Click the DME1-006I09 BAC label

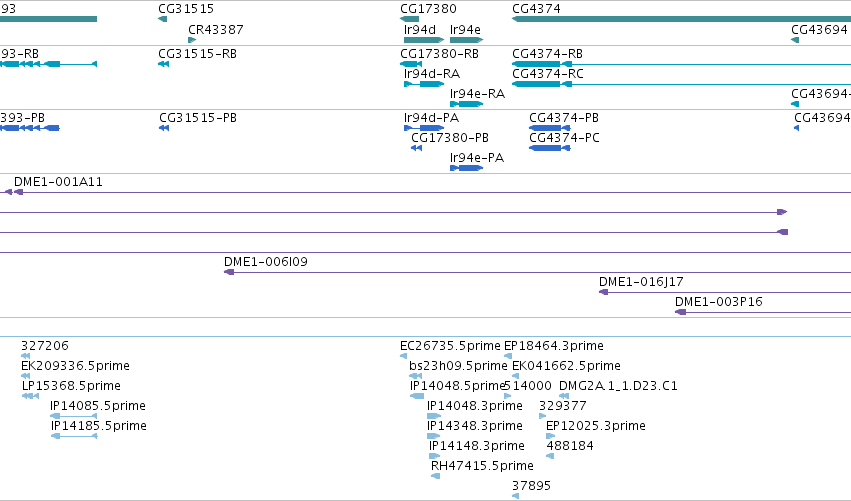(265, 262)
